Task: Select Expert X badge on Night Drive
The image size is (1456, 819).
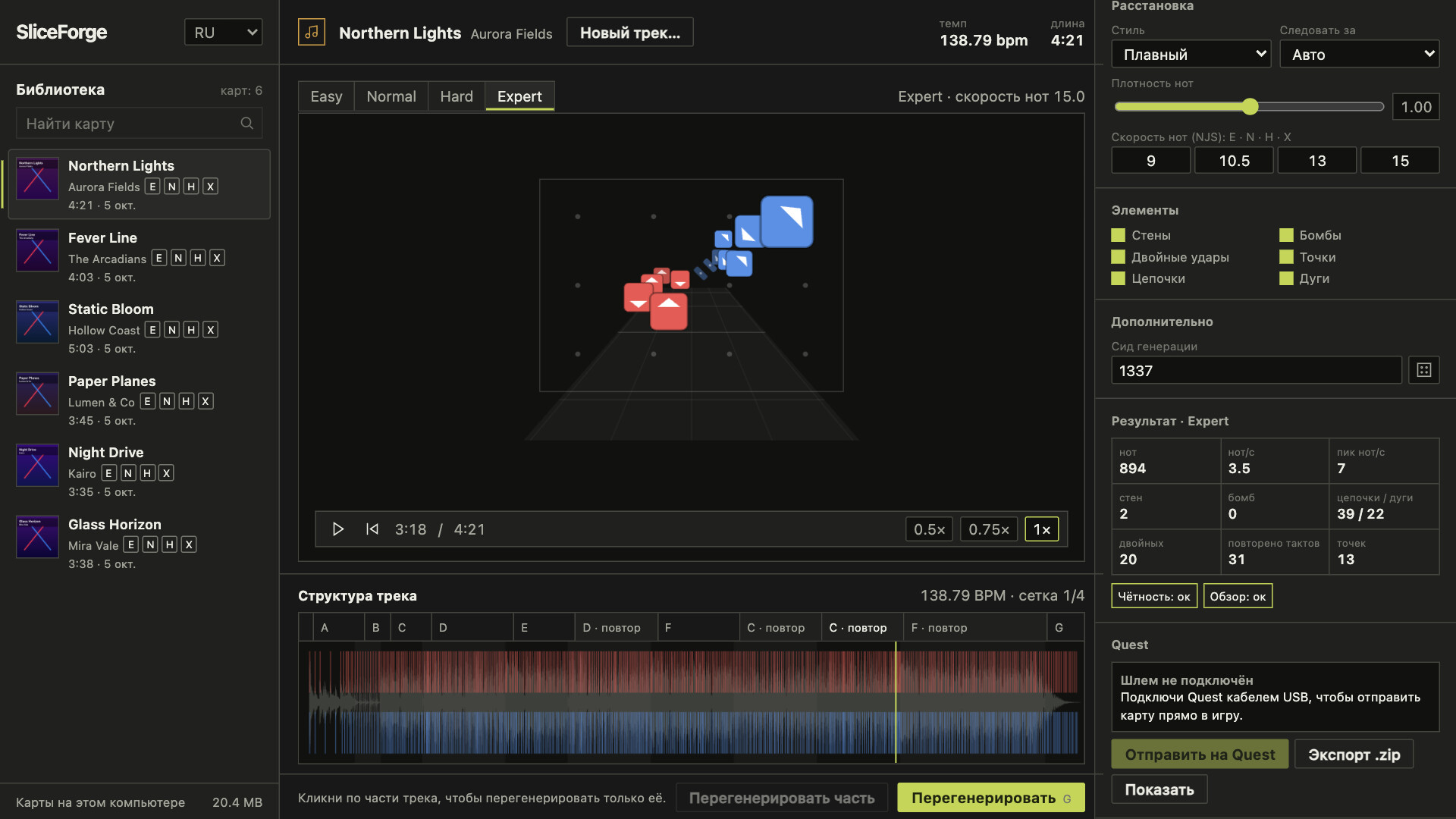Action: coord(167,473)
